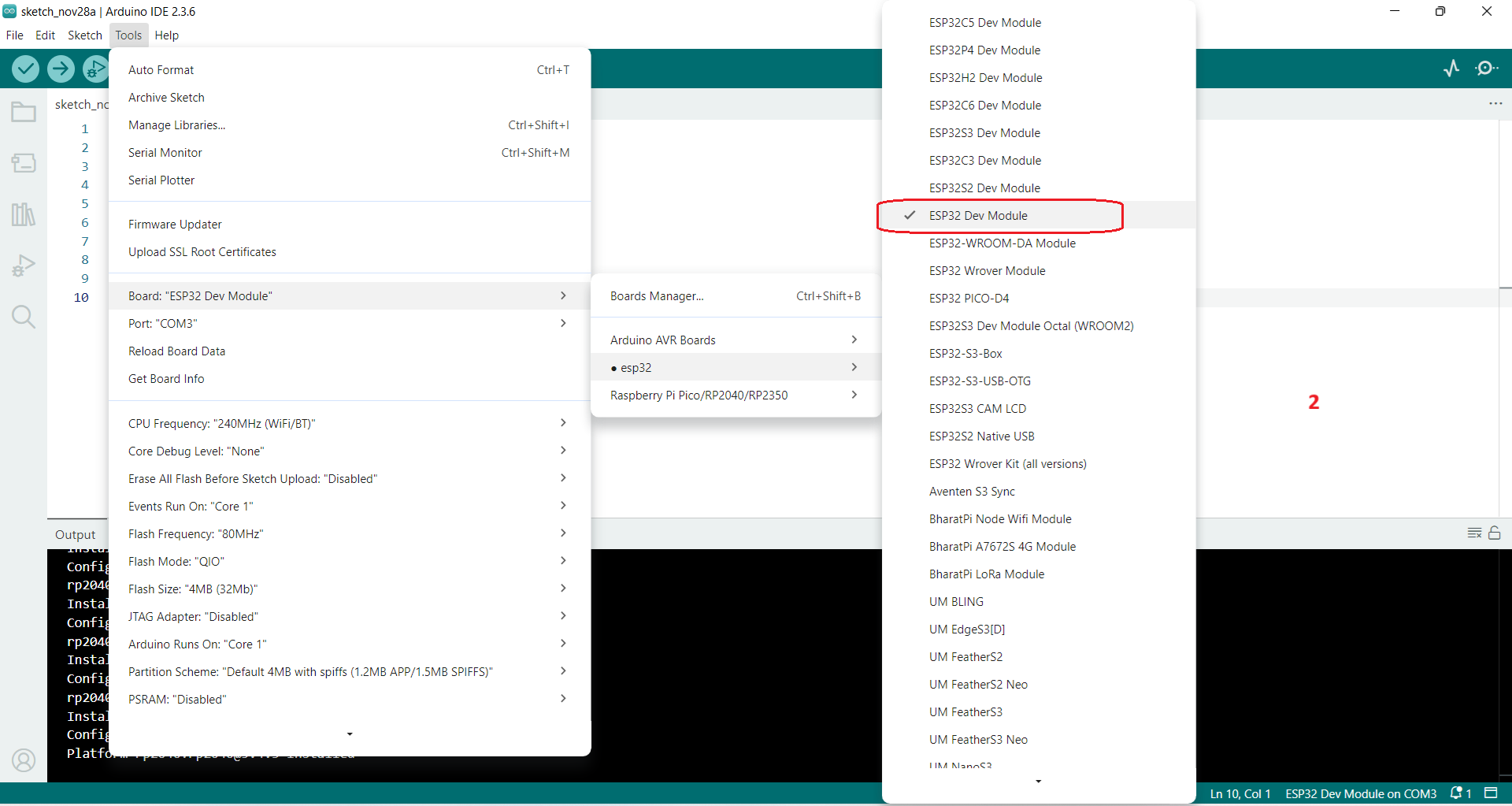Screen dimensions: 1512x806
Task: Select ESP32 PICO-D4 board
Action: (1039, 298)
